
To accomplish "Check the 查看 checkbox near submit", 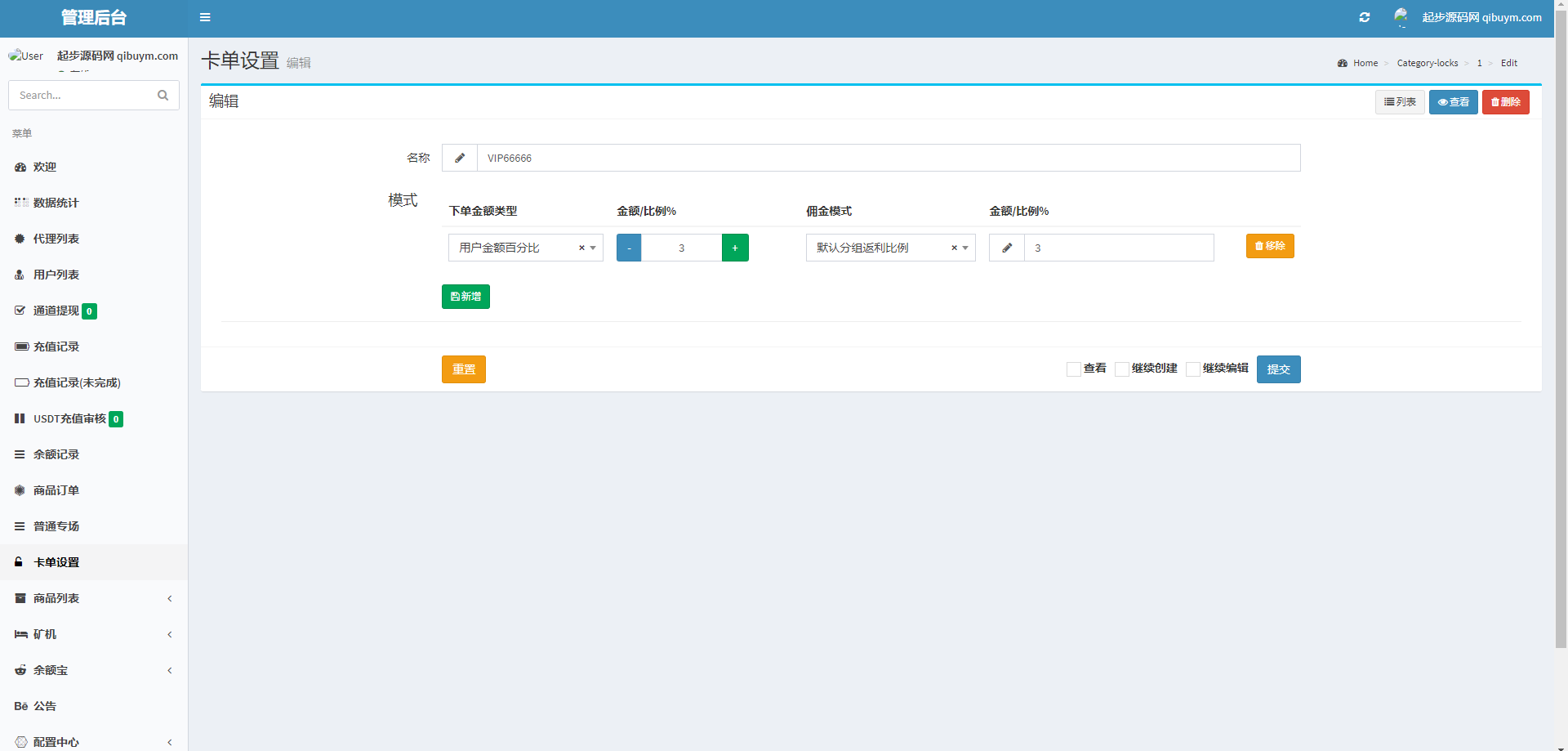I will pyautogui.click(x=1074, y=369).
